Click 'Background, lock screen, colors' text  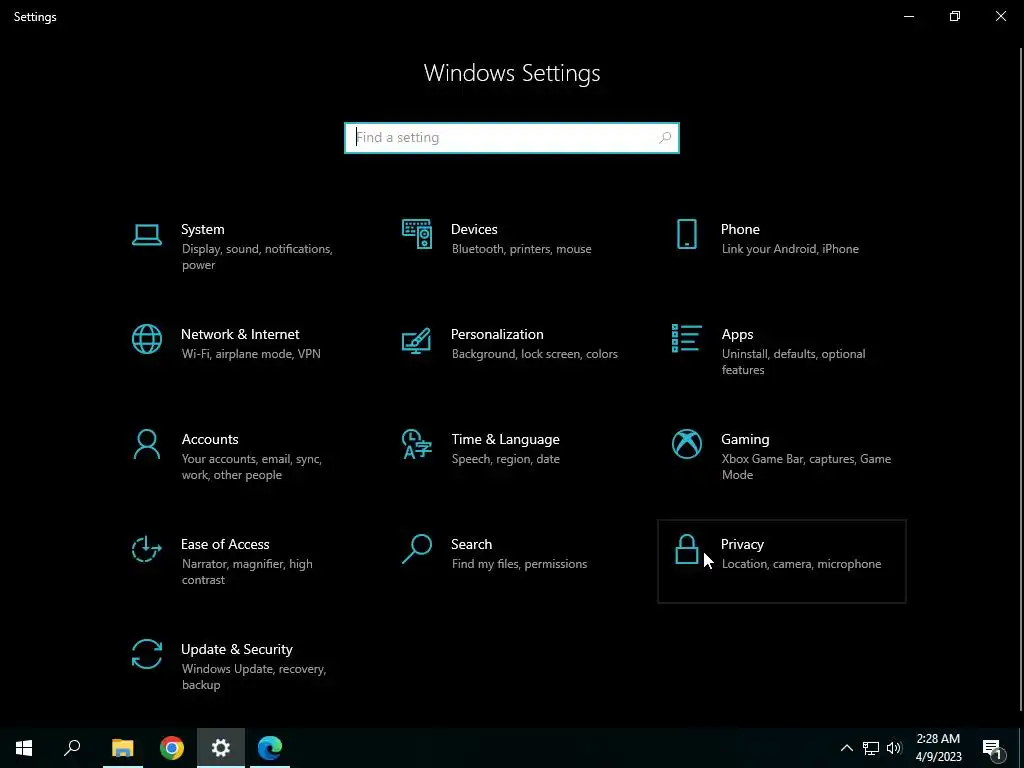[x=534, y=354]
